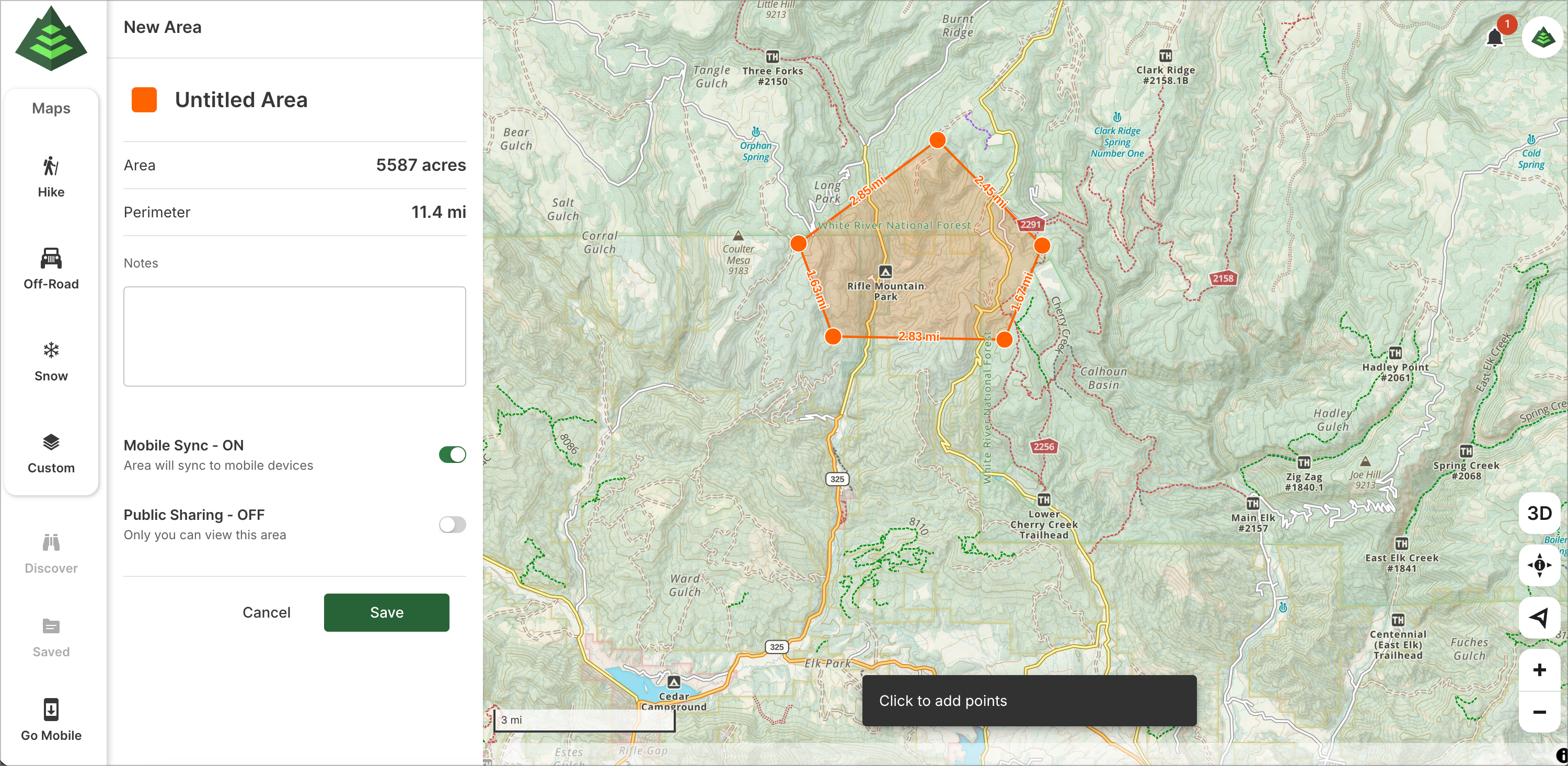The image size is (1568, 766).
Task: Cancel the area creation
Action: pyautogui.click(x=266, y=612)
